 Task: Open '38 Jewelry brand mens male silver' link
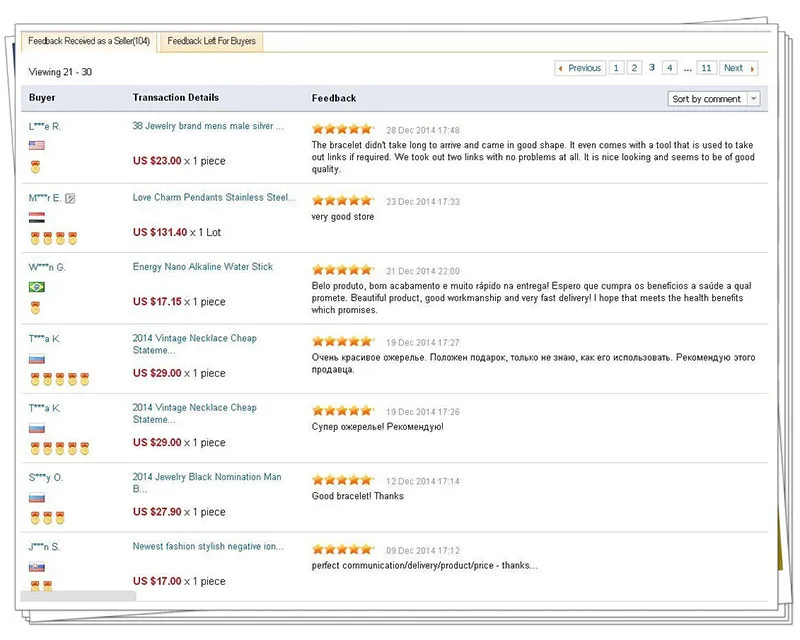[x=208, y=127]
